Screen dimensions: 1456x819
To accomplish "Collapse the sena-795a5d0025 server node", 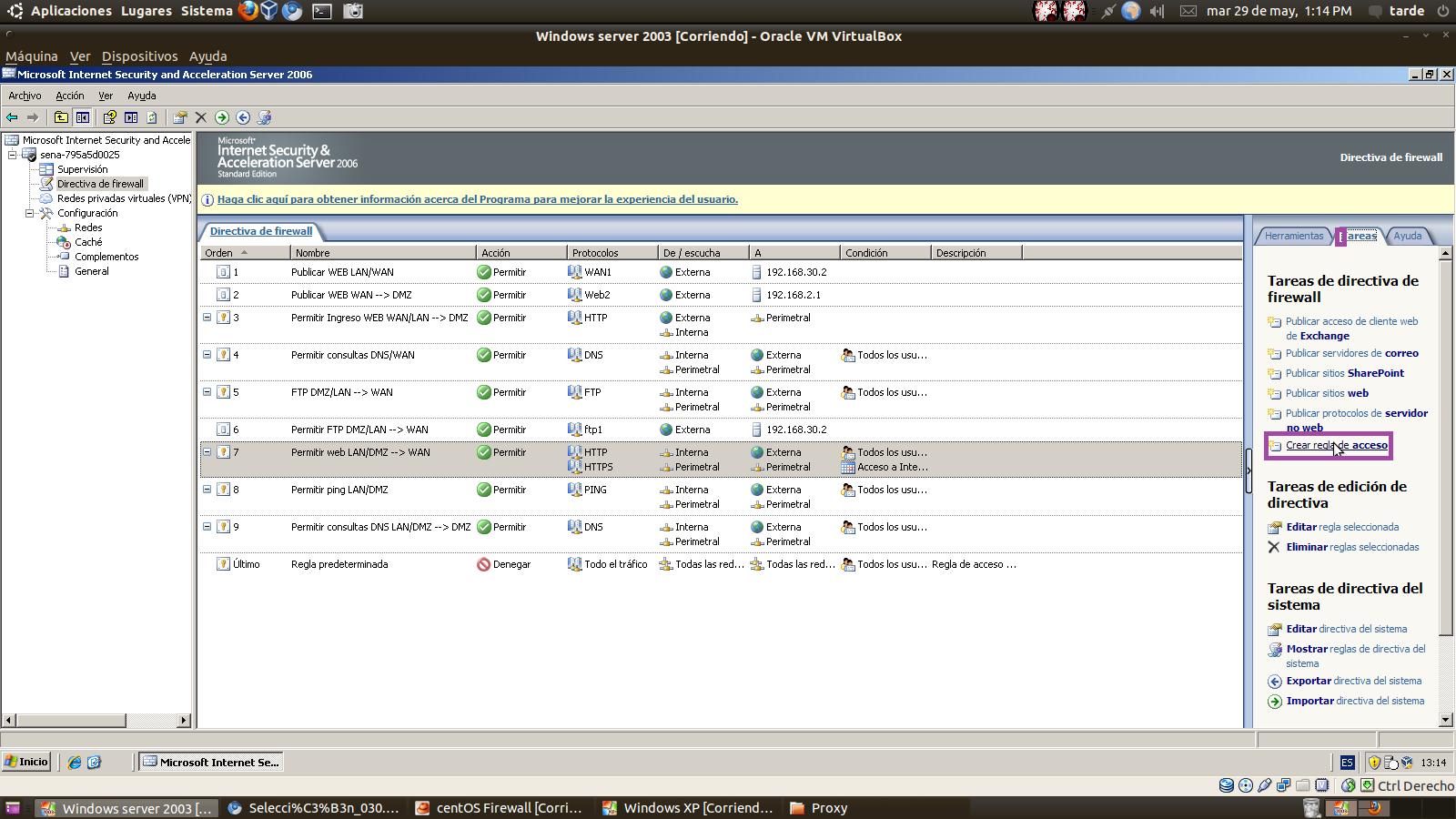I will coord(13,155).
